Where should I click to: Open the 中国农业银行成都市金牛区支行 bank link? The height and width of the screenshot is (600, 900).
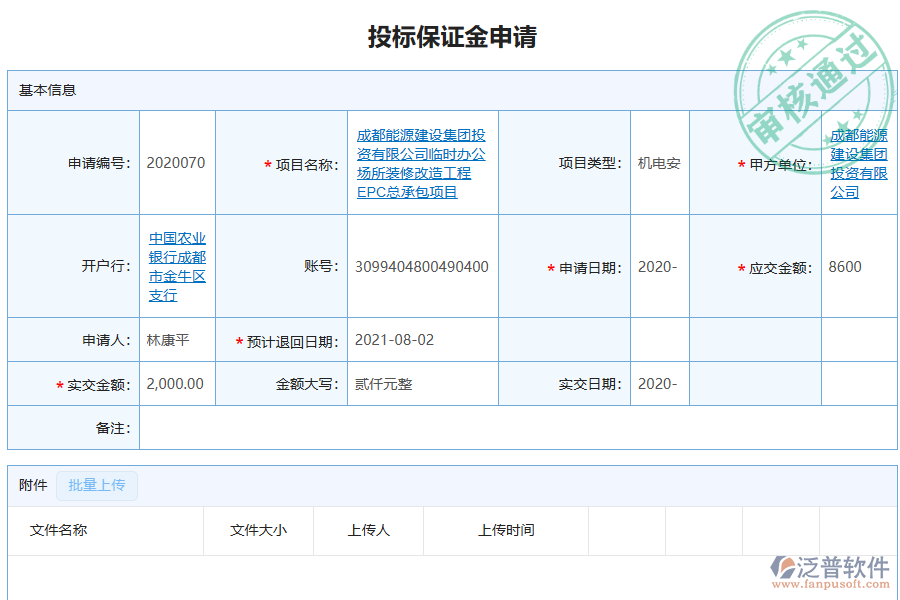point(176,266)
